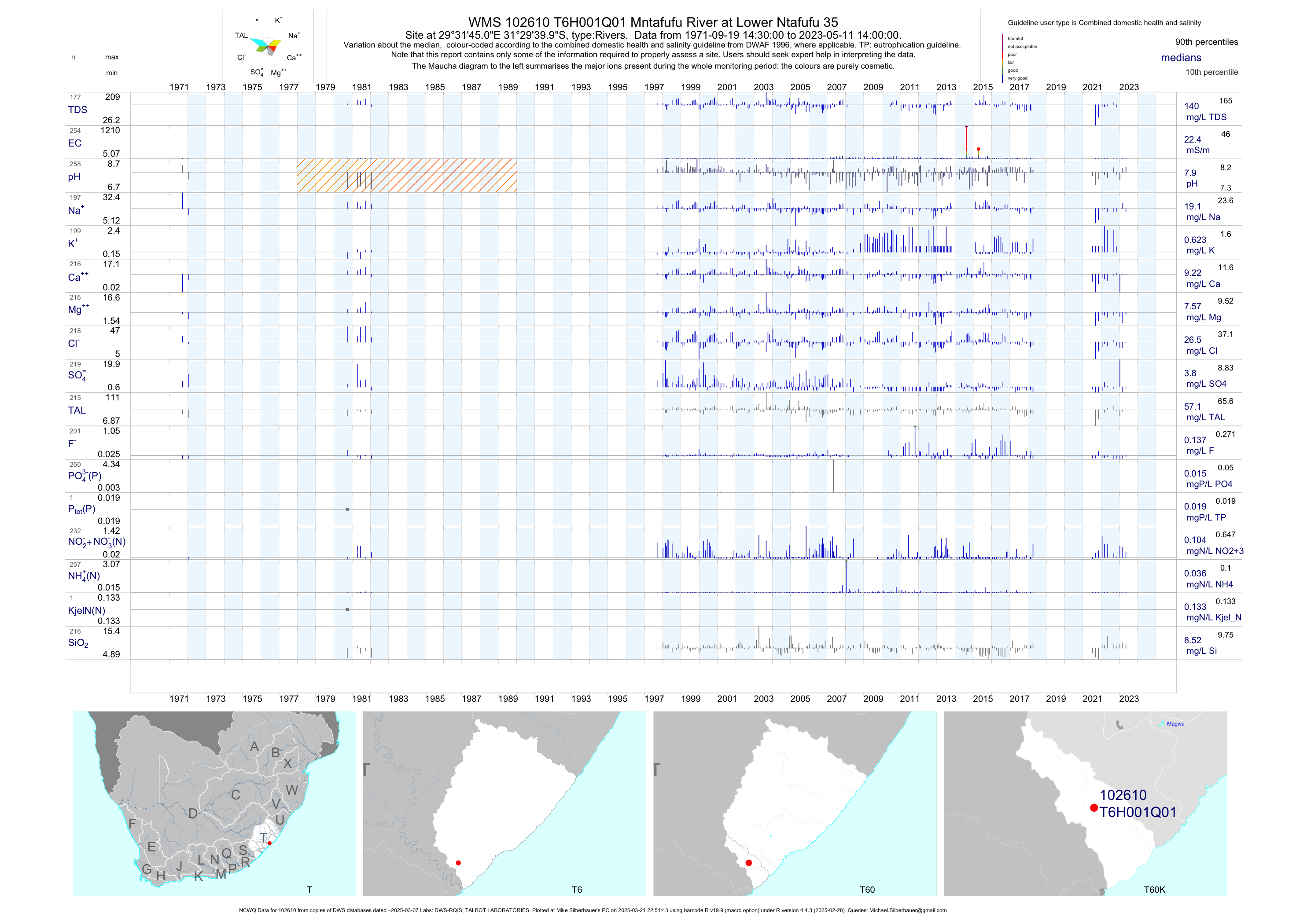The image size is (1307, 924).
Task: Click the TDS row label
Action: pyautogui.click(x=77, y=110)
